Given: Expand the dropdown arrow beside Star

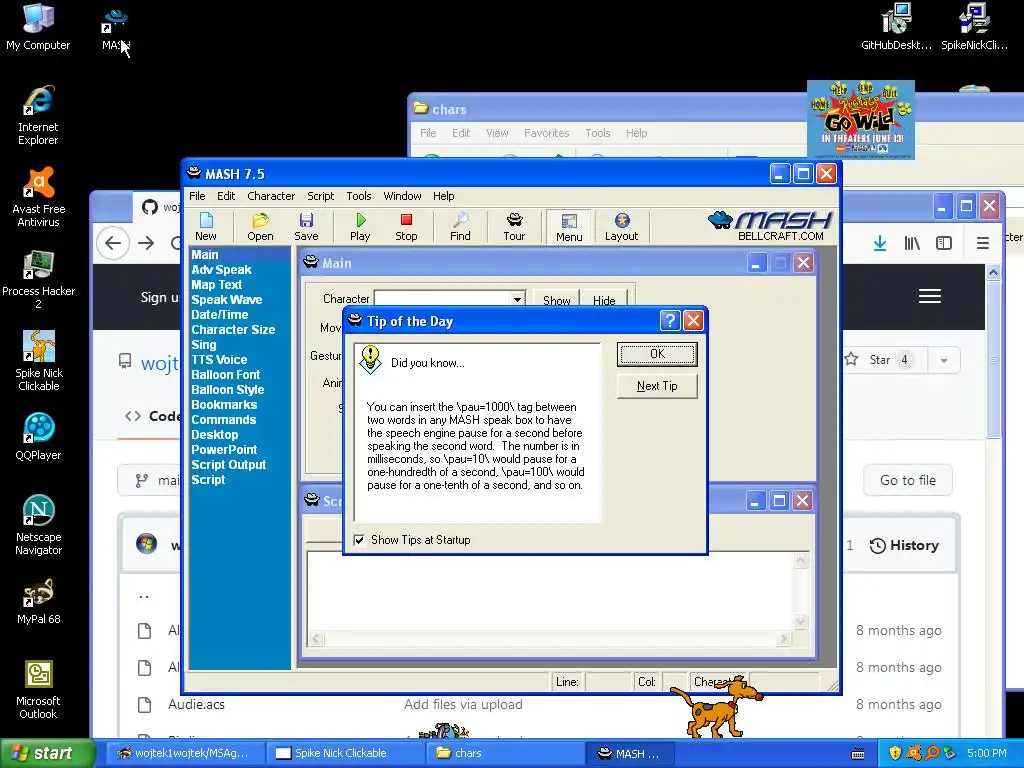Looking at the screenshot, I should point(944,360).
